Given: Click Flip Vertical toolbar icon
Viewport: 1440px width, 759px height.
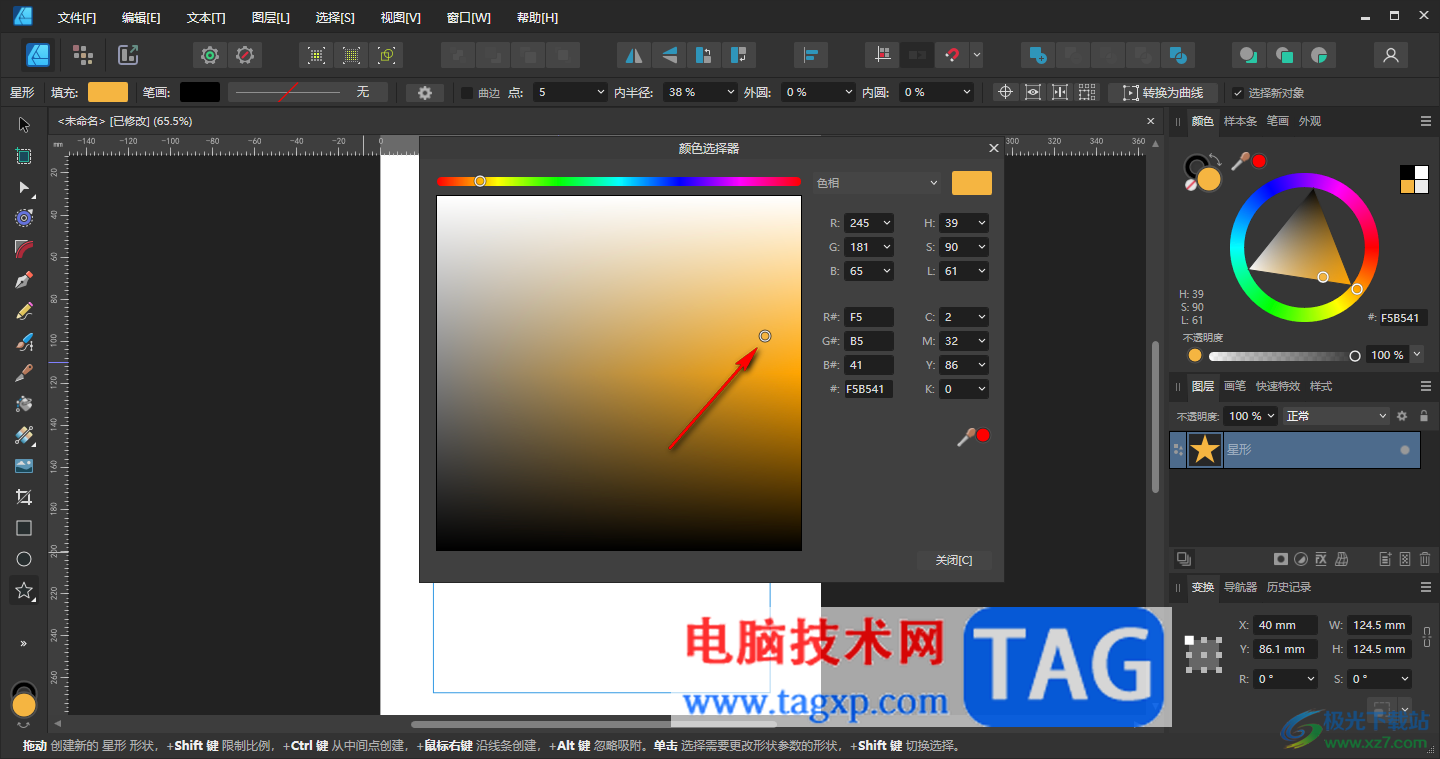Looking at the screenshot, I should pyautogui.click(x=670, y=55).
